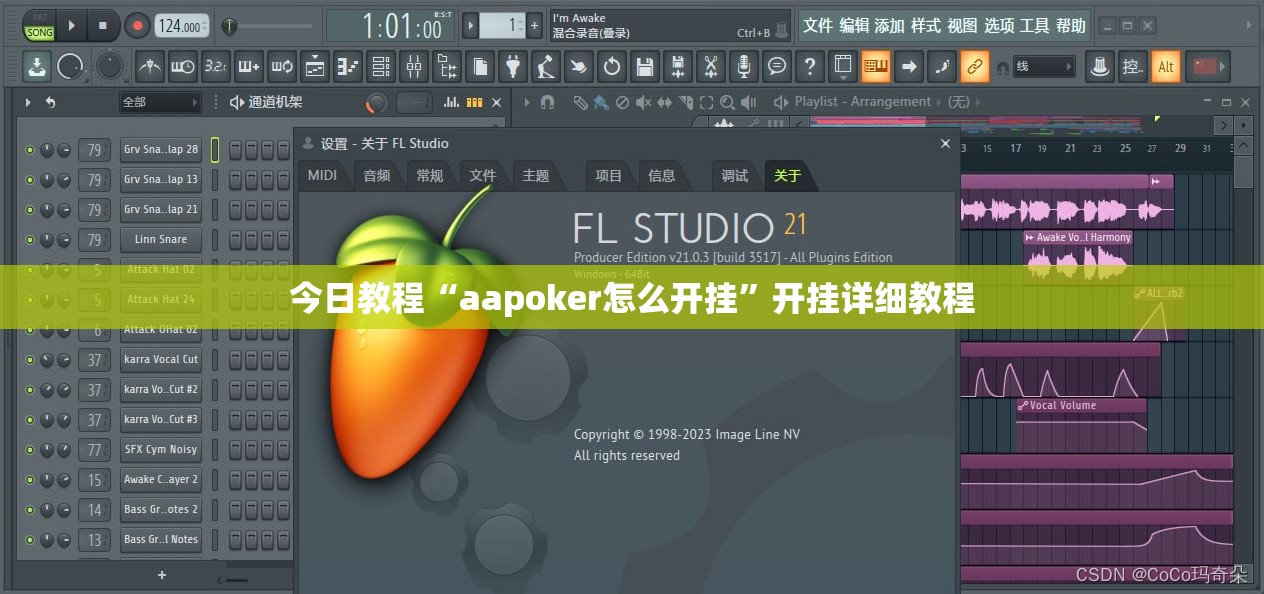The image size is (1264, 594).
Task: Open the 线 snap type dropdown
Action: click(1044, 67)
